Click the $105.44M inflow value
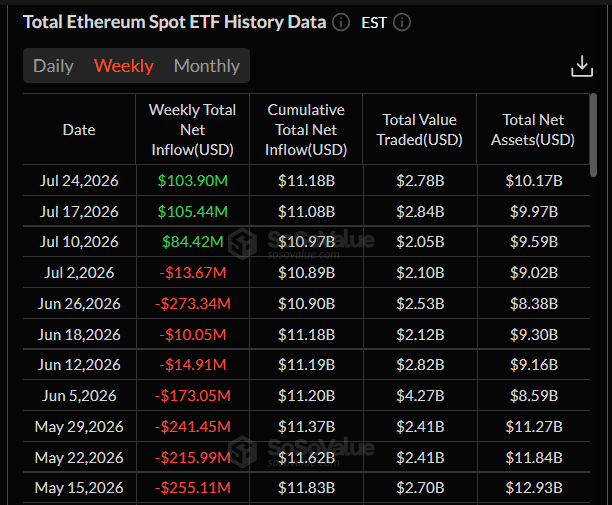Screen dimensions: 612x505 (192, 212)
